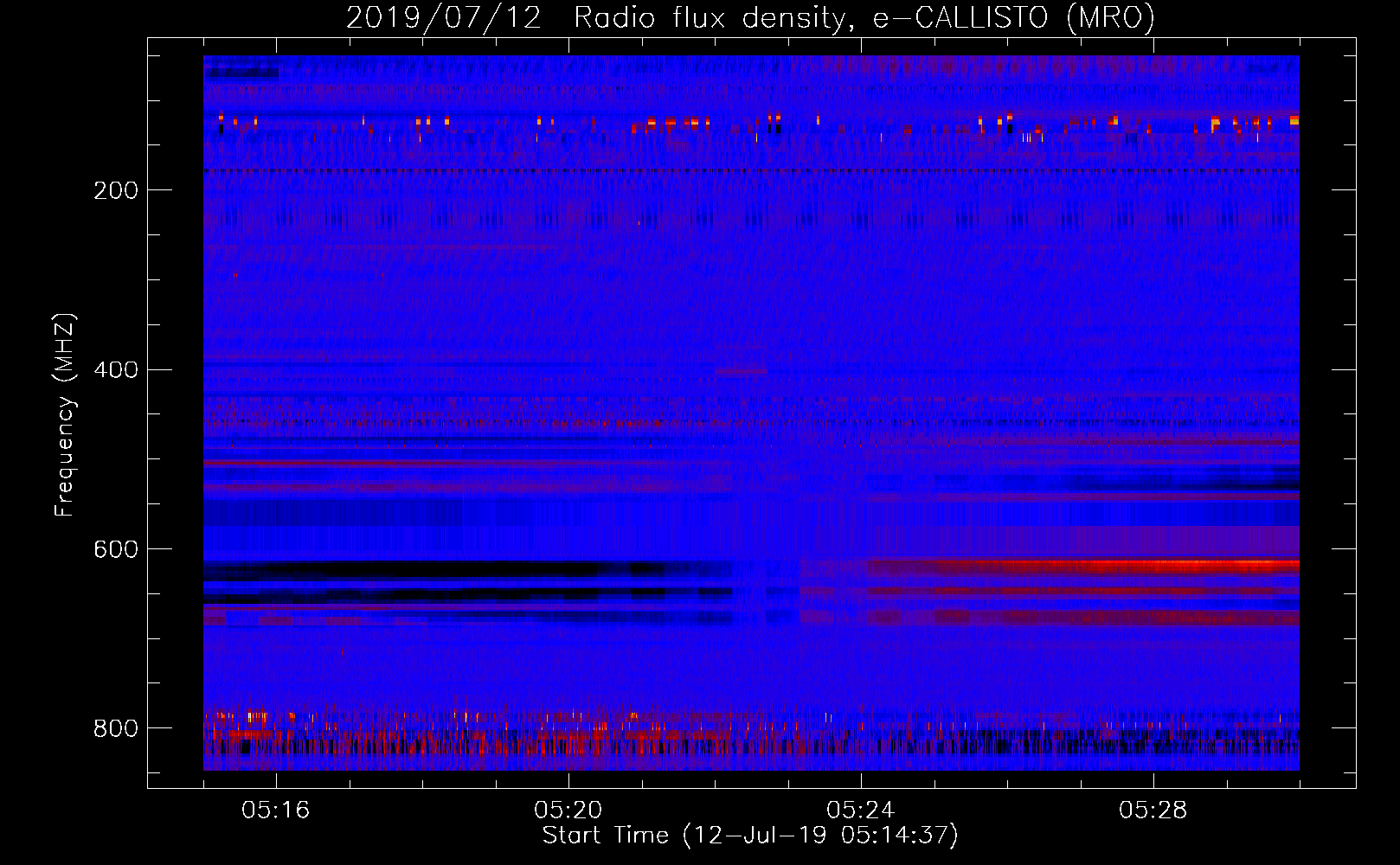Viewport: 1400px width, 865px height.
Task: Click the 05:24 time tick label
Action: (861, 811)
